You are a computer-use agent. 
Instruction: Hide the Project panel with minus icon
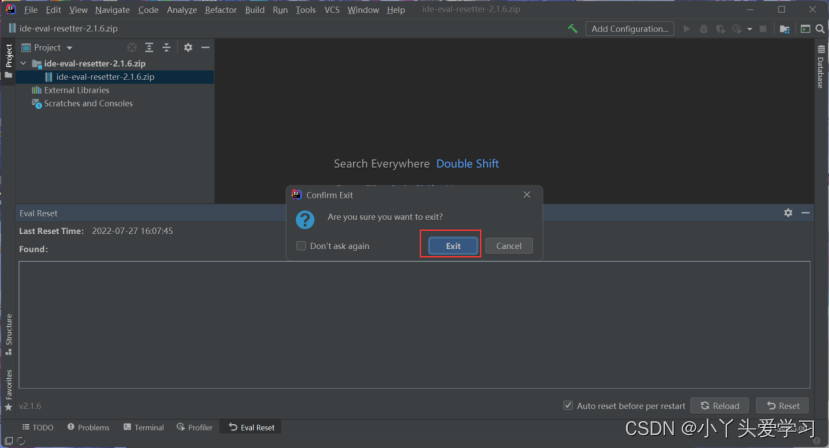pyautogui.click(x=205, y=48)
